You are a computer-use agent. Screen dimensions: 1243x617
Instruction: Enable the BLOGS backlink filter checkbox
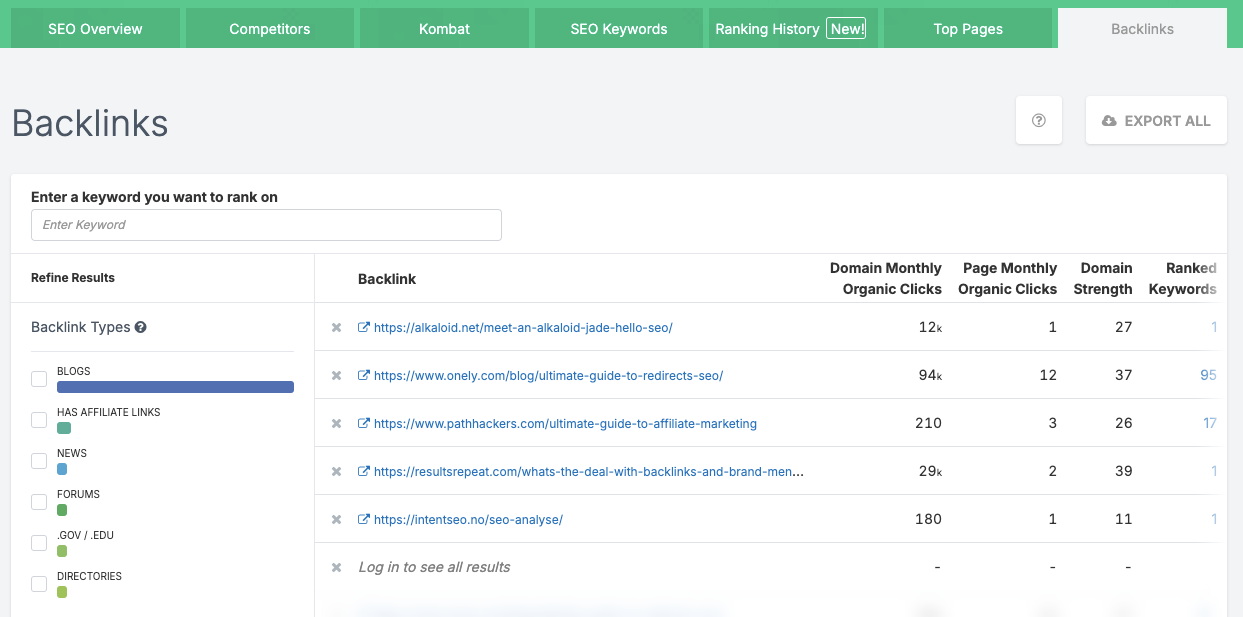(x=38, y=379)
